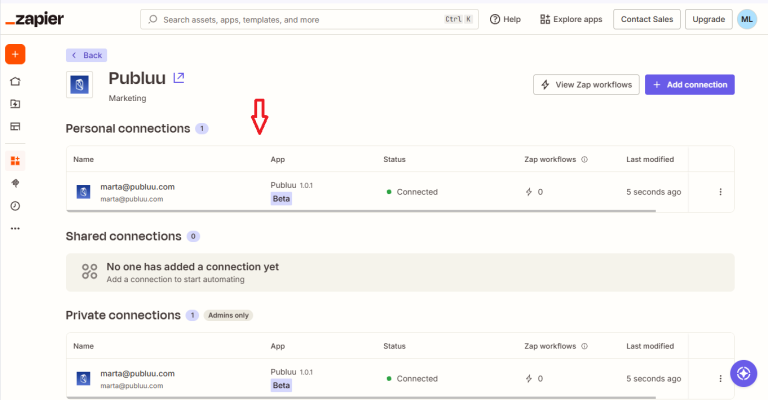The width and height of the screenshot is (768, 400).
Task: Click horizontal scrollbar under Personal connections table
Action: [361, 211]
